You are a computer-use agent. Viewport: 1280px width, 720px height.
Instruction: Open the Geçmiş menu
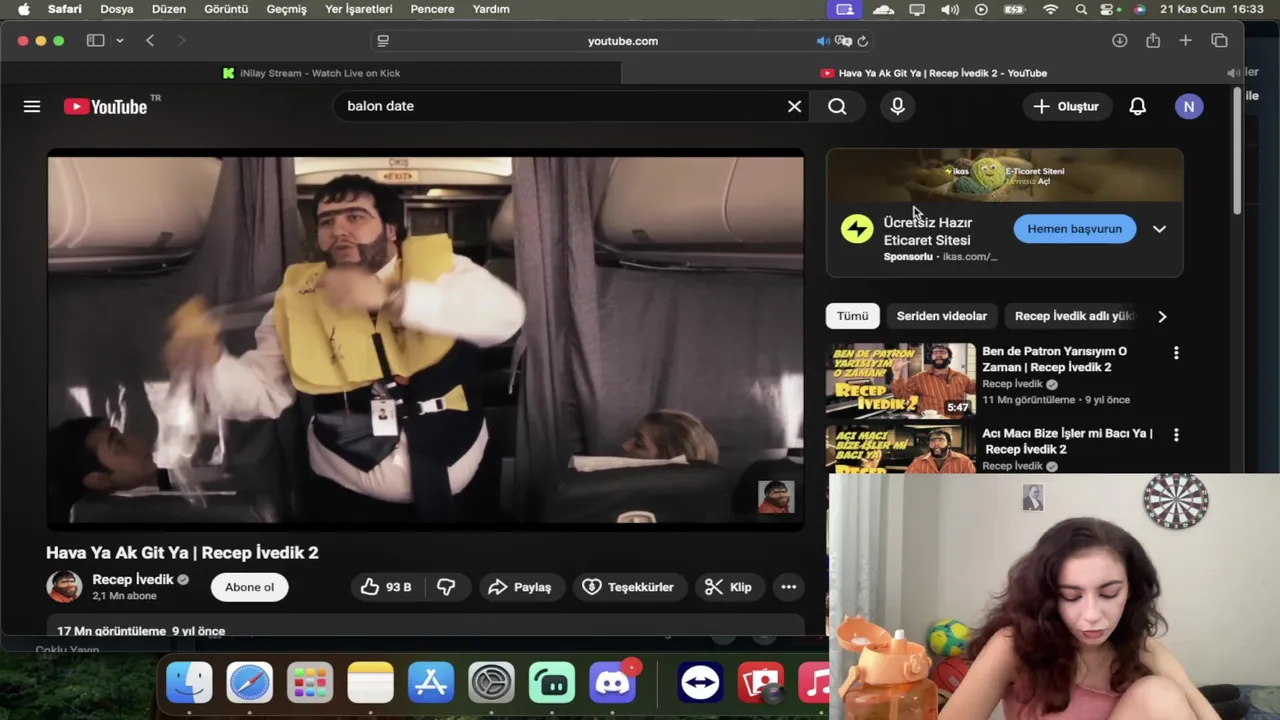(x=287, y=9)
